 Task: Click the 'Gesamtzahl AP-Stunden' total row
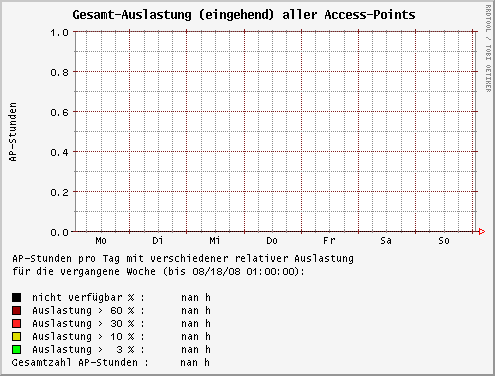click(x=111, y=362)
